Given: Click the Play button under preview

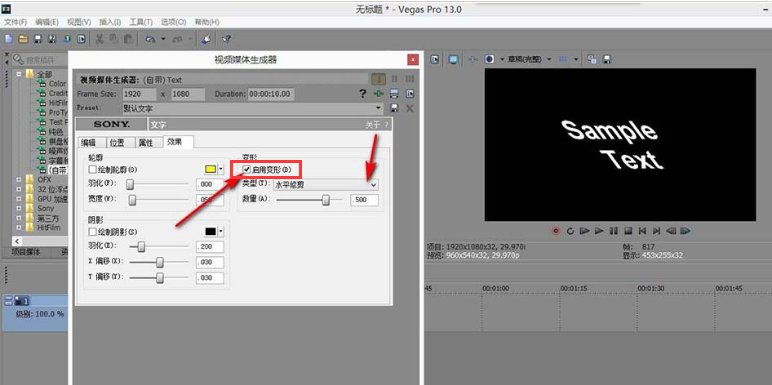Looking at the screenshot, I should (x=599, y=230).
